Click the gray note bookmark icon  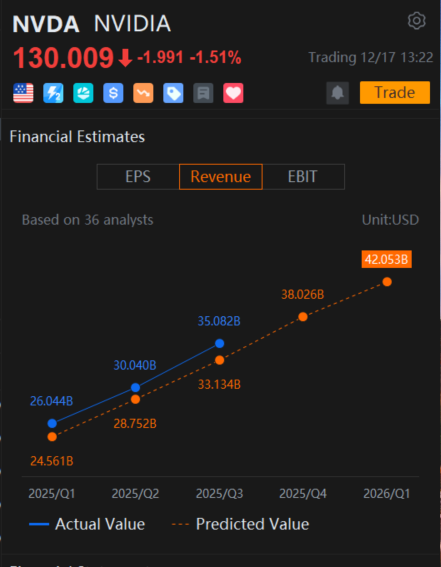click(x=203, y=93)
